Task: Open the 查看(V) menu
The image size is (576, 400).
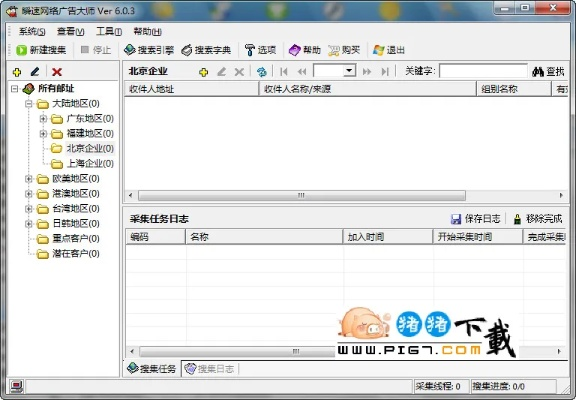Action: pos(71,32)
